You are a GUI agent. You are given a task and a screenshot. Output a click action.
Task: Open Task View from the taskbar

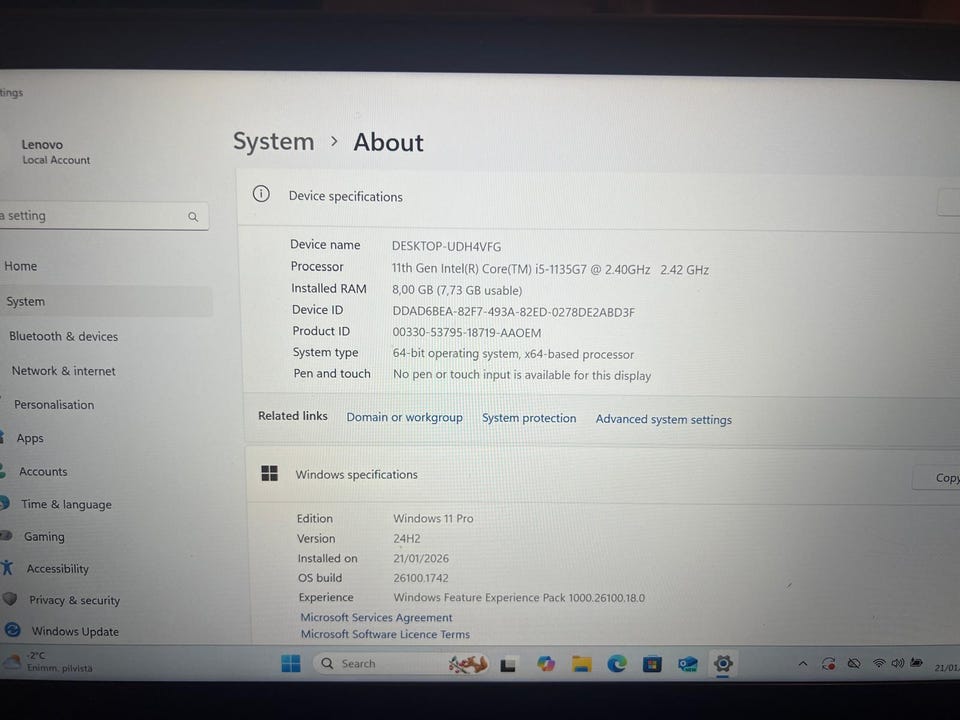point(508,664)
